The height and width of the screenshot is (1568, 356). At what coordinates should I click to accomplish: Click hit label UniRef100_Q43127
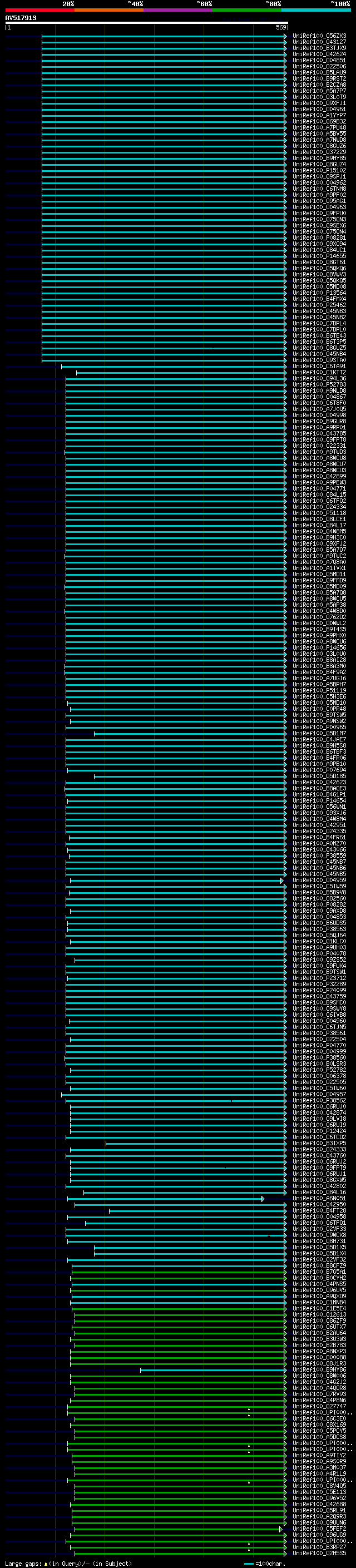tap(319, 42)
